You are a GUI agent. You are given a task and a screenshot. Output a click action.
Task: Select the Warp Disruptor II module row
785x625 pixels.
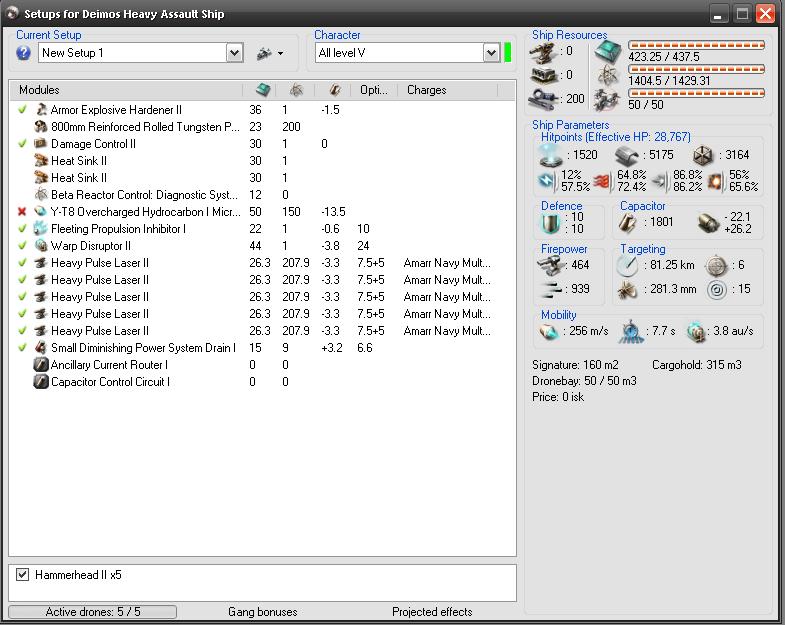click(x=262, y=245)
